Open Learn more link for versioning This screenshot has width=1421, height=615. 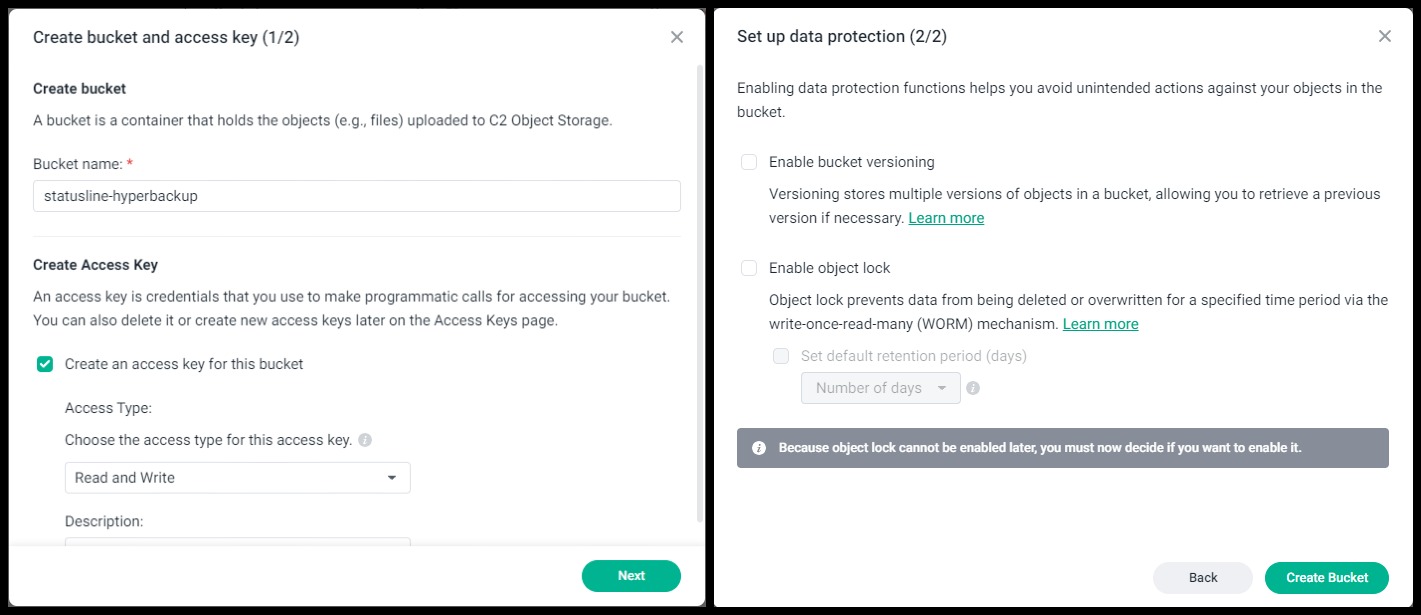coord(946,218)
